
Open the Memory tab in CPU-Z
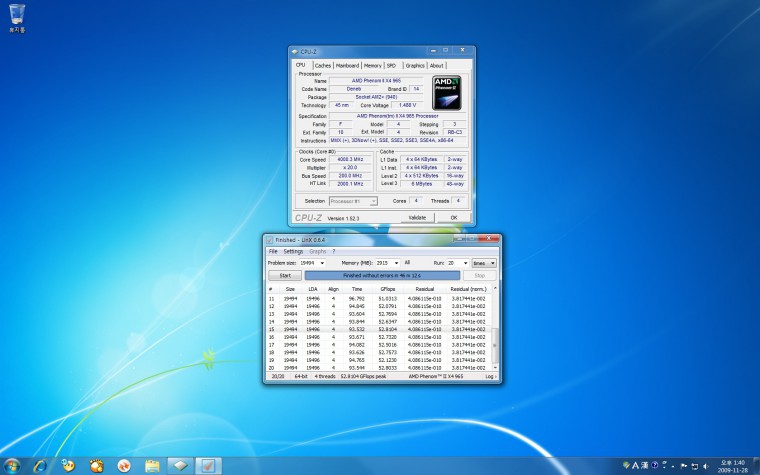click(372, 65)
